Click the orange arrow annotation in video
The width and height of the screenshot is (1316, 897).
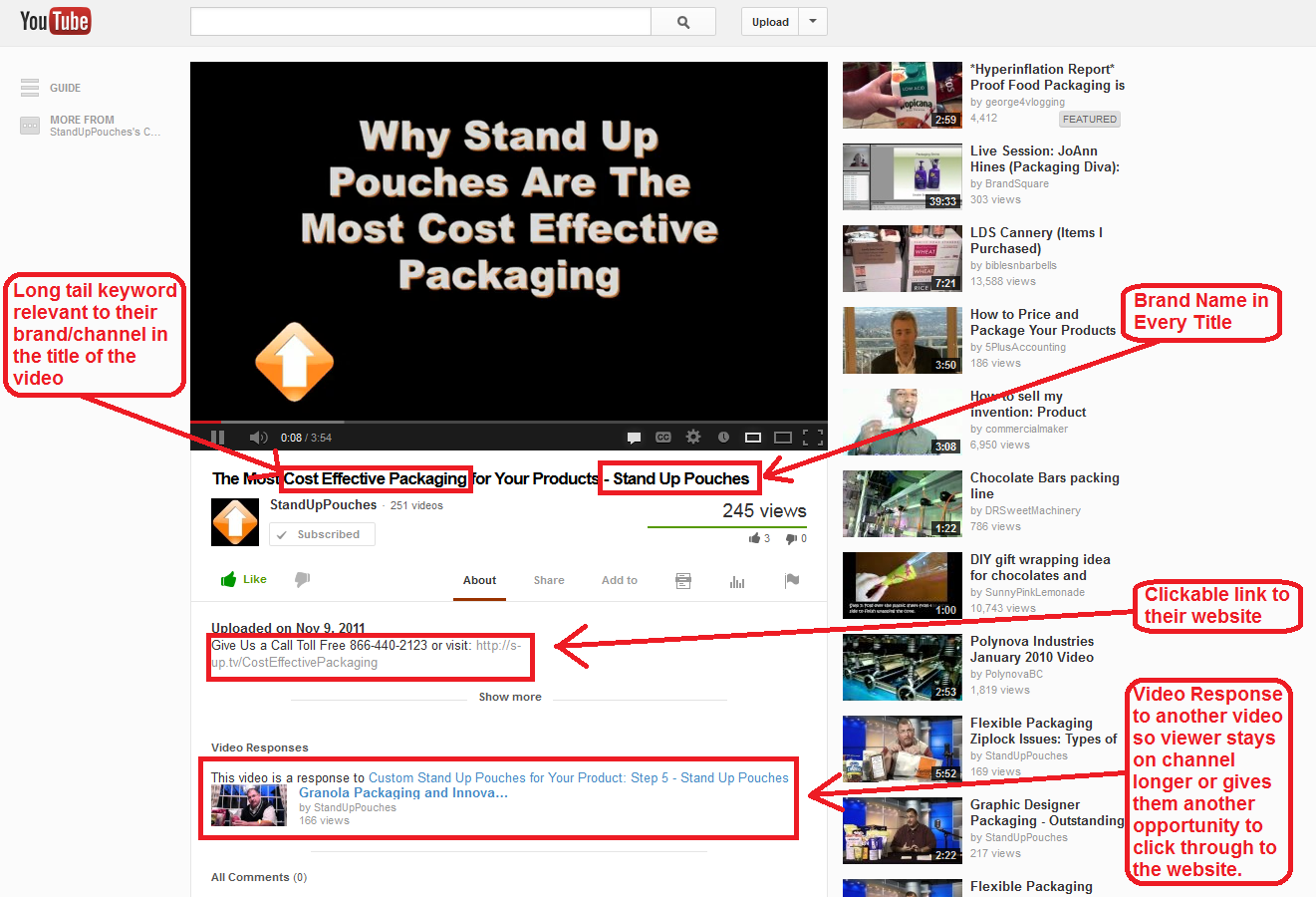(294, 362)
